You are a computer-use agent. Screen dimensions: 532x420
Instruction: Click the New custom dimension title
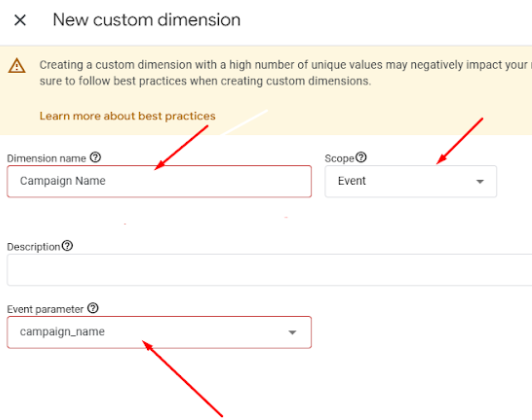coord(147,20)
